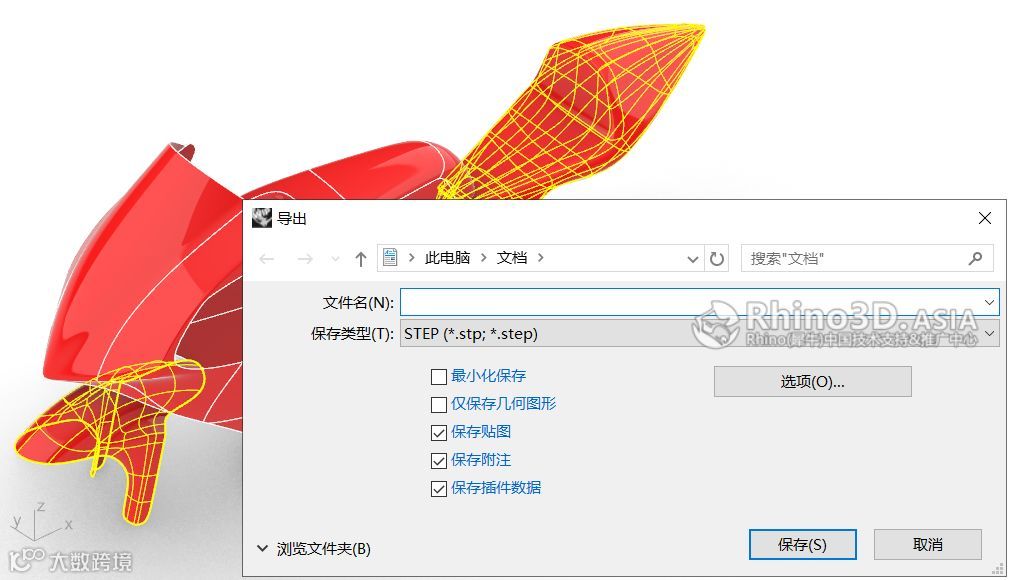This screenshot has width=1013, height=580.
Task: Refresh the 文档 folder listing
Action: pyautogui.click(x=716, y=259)
